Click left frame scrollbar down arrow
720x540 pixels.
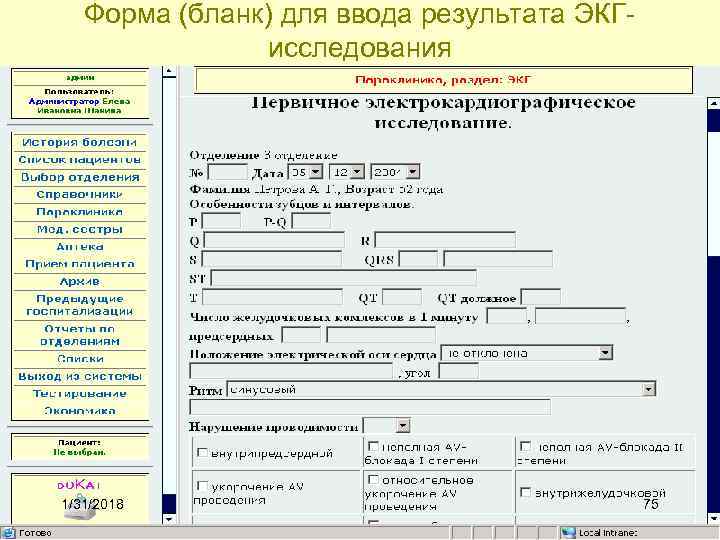click(169, 519)
